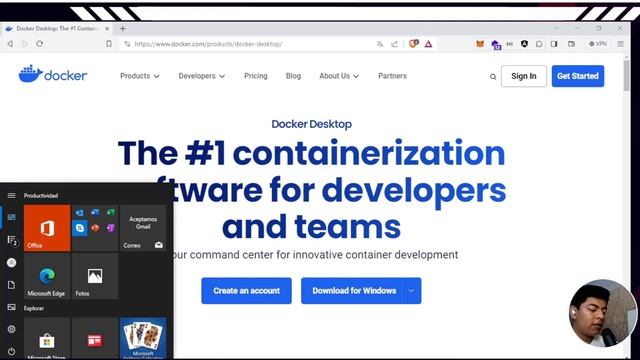Bookmark this page with the bookmark icon
640x360 pixels.
[x=109, y=44]
